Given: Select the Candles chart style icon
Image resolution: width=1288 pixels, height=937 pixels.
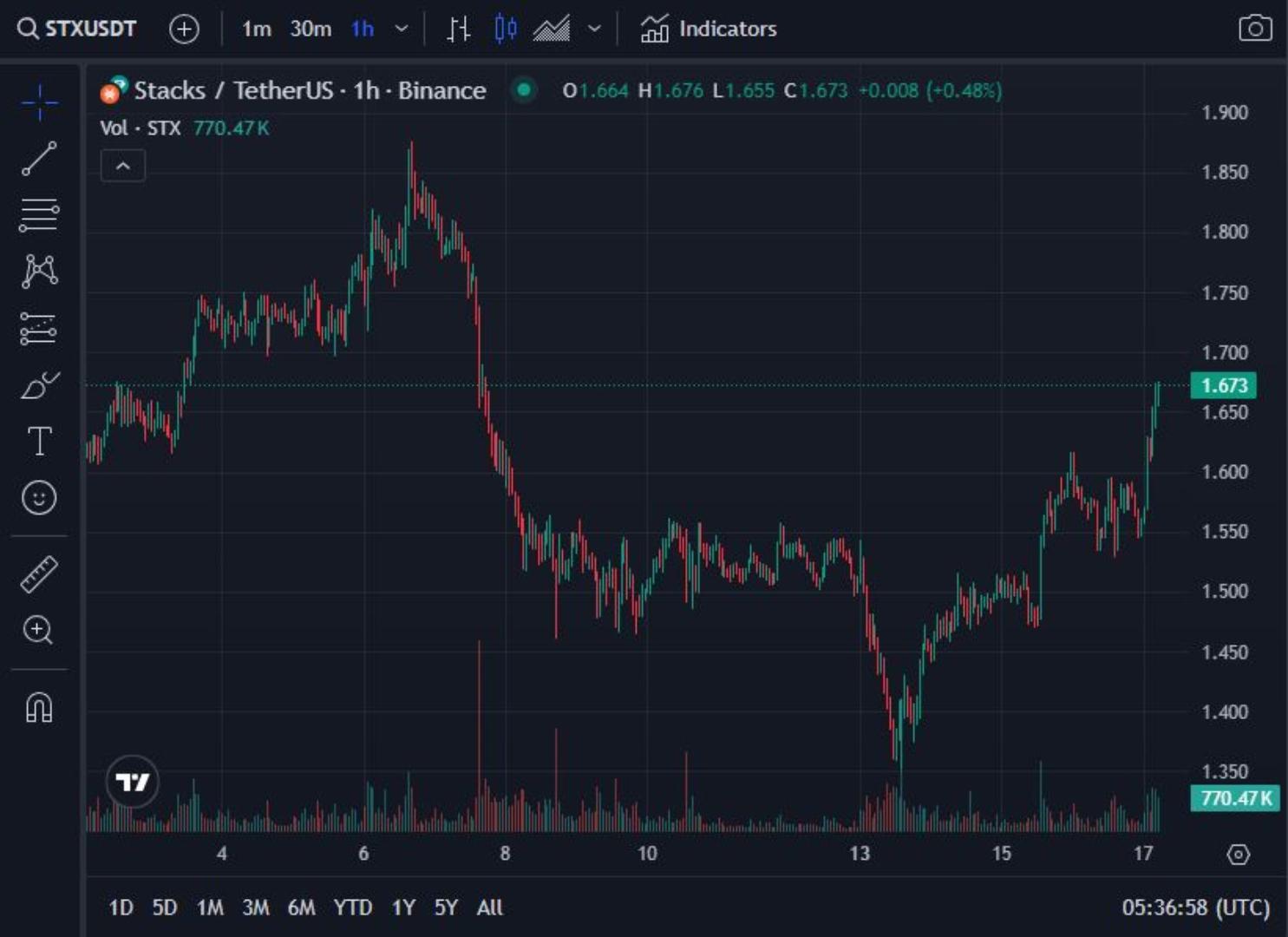Looking at the screenshot, I should 506,29.
